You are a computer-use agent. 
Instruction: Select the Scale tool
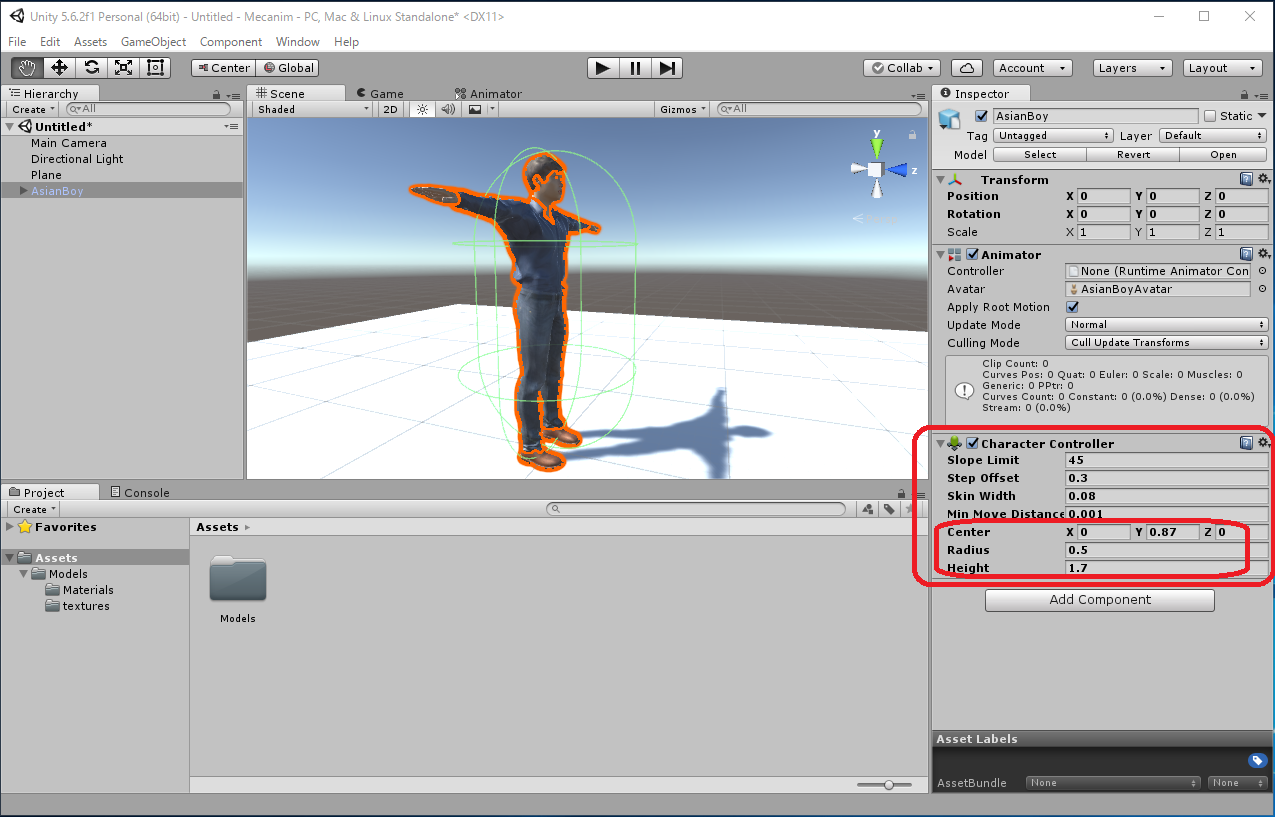pos(123,68)
